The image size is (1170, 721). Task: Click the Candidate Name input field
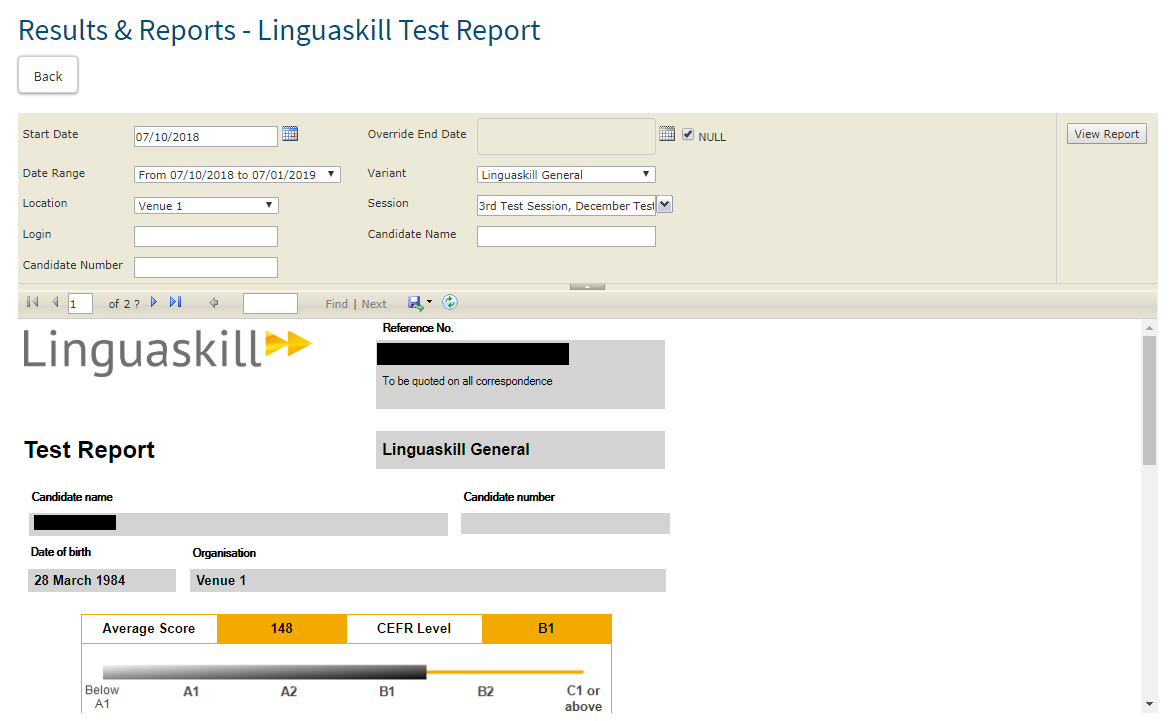coord(566,237)
